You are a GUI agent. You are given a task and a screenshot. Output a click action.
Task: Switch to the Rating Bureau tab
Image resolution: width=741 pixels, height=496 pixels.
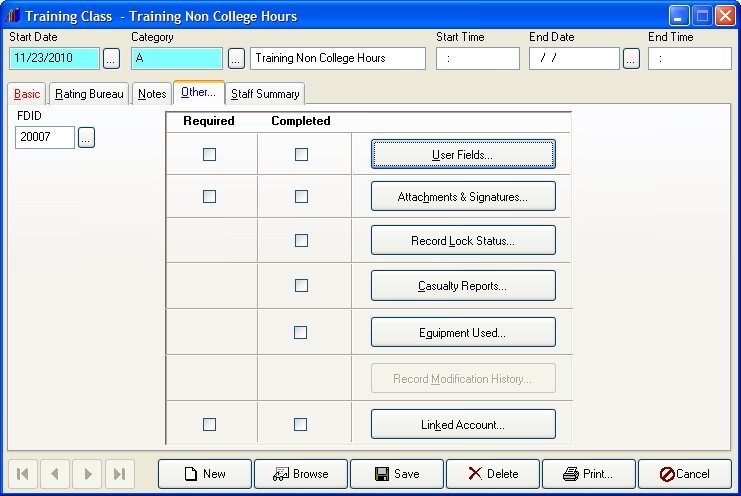[89, 94]
